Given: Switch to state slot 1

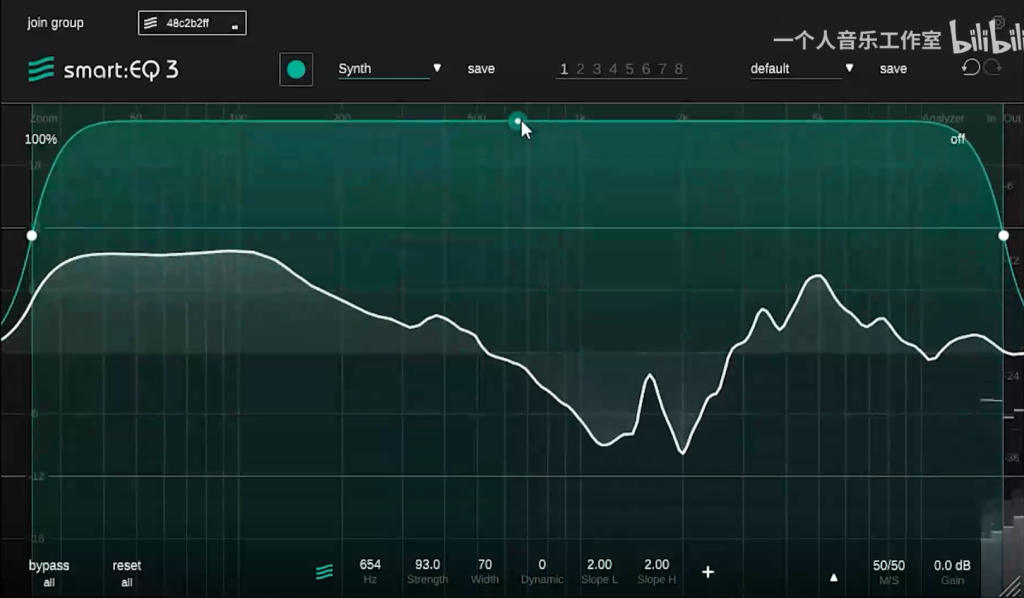Looking at the screenshot, I should point(564,69).
